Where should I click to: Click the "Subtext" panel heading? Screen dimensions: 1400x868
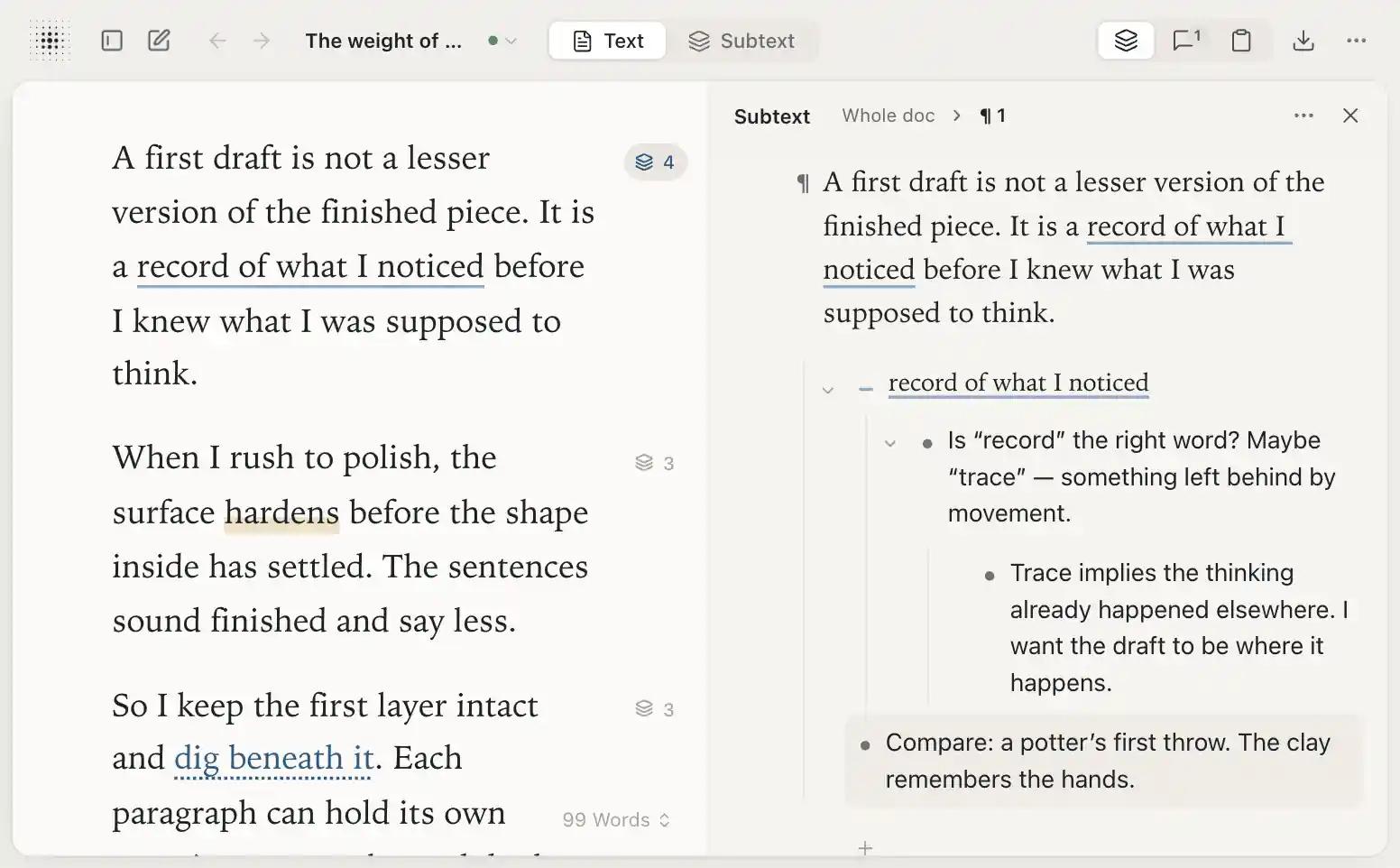pyautogui.click(x=772, y=116)
